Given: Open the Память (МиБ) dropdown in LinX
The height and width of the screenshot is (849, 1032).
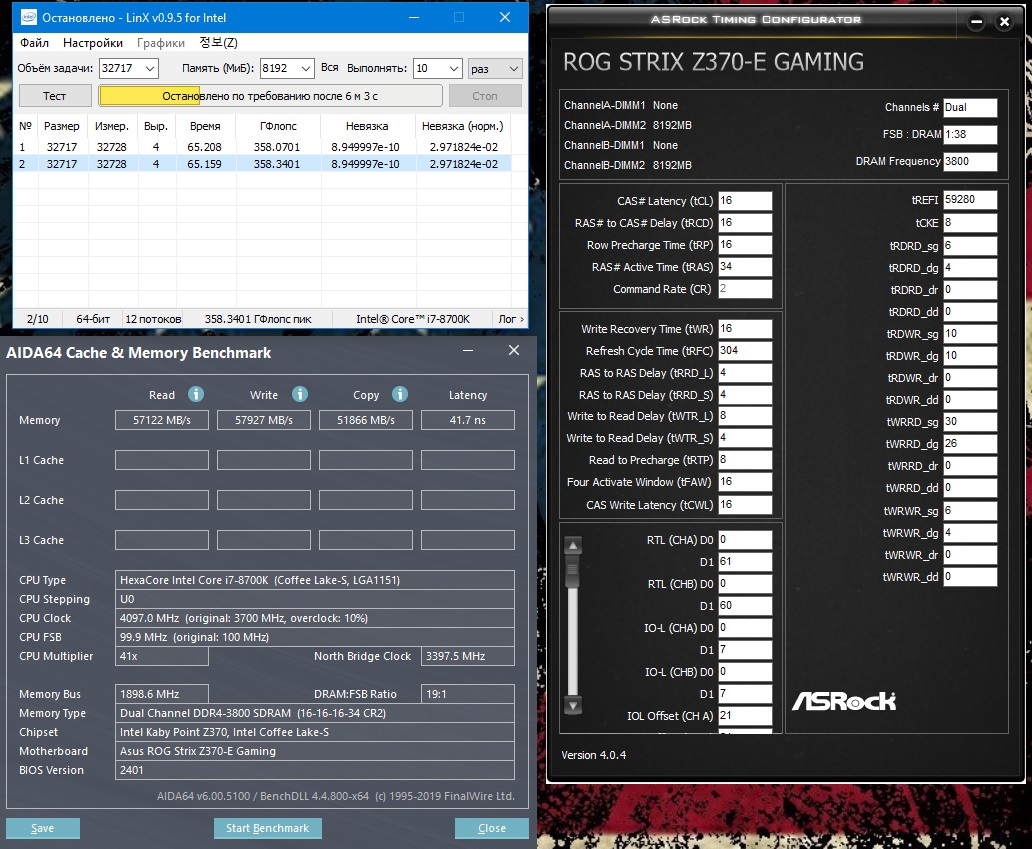Looking at the screenshot, I should pos(305,68).
